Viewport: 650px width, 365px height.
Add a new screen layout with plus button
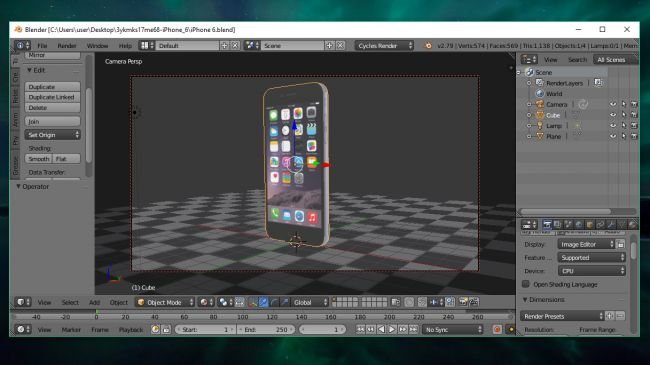(224, 46)
